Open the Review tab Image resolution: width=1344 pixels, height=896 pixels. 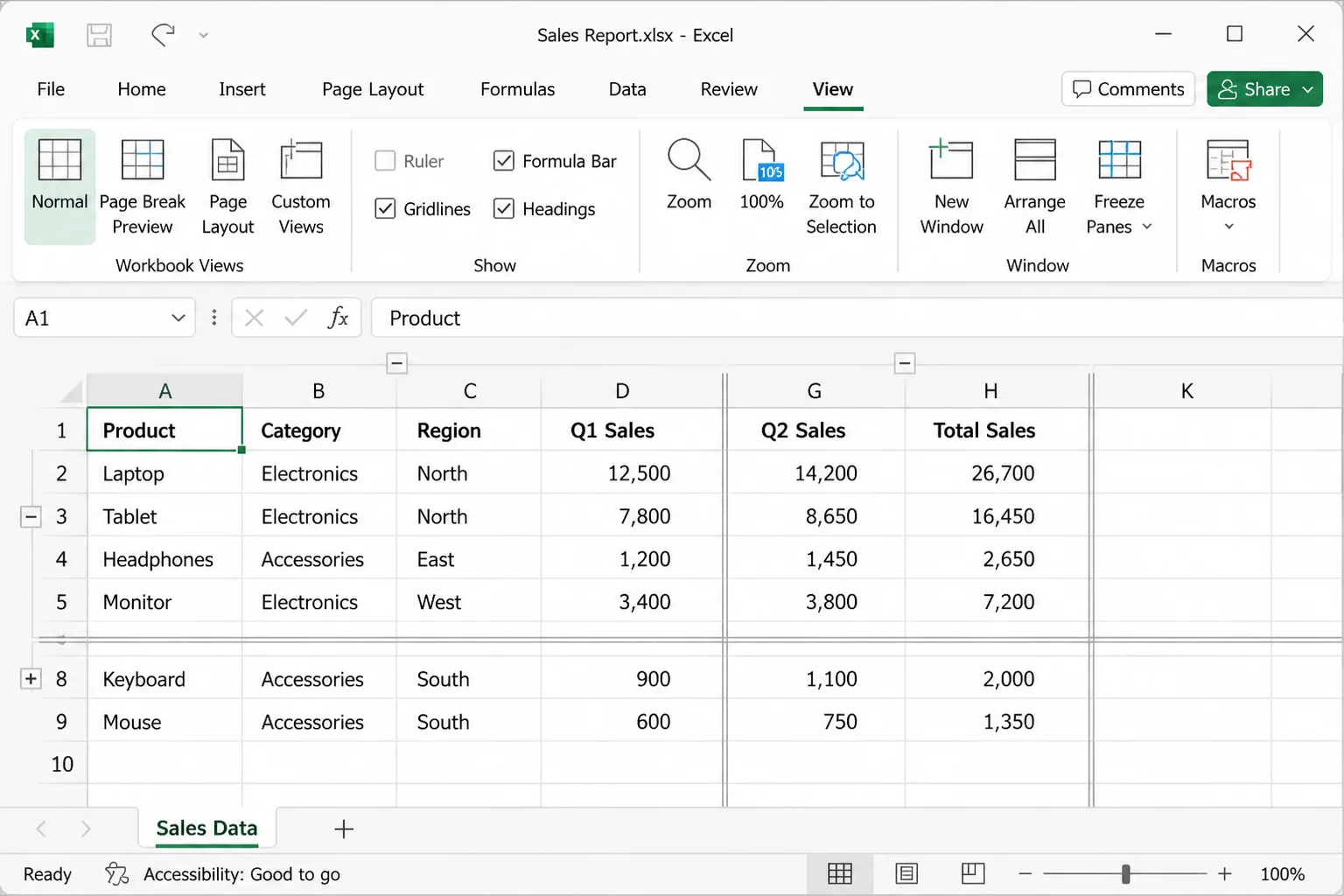pyautogui.click(x=729, y=89)
